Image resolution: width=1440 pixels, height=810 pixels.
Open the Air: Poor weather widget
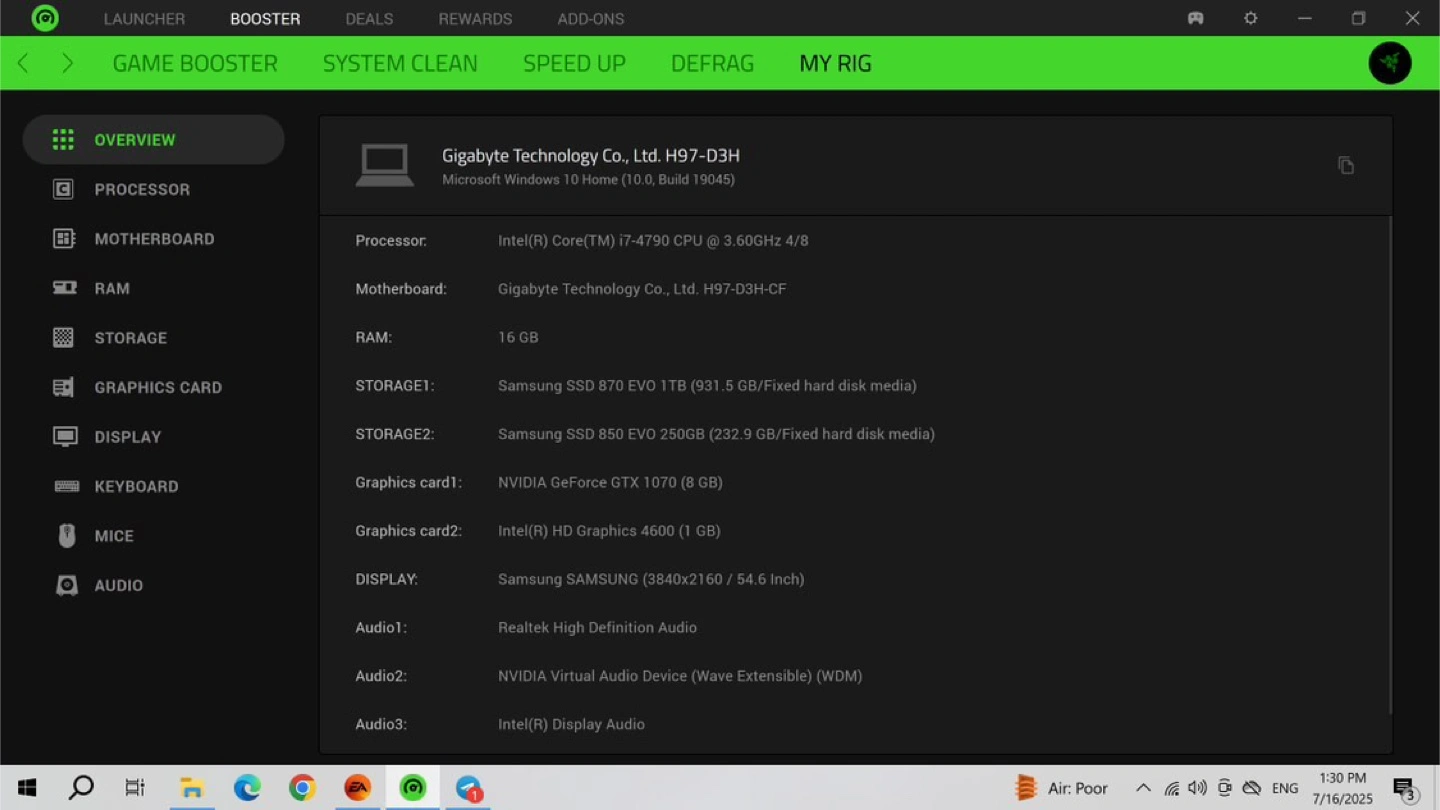coord(1061,788)
